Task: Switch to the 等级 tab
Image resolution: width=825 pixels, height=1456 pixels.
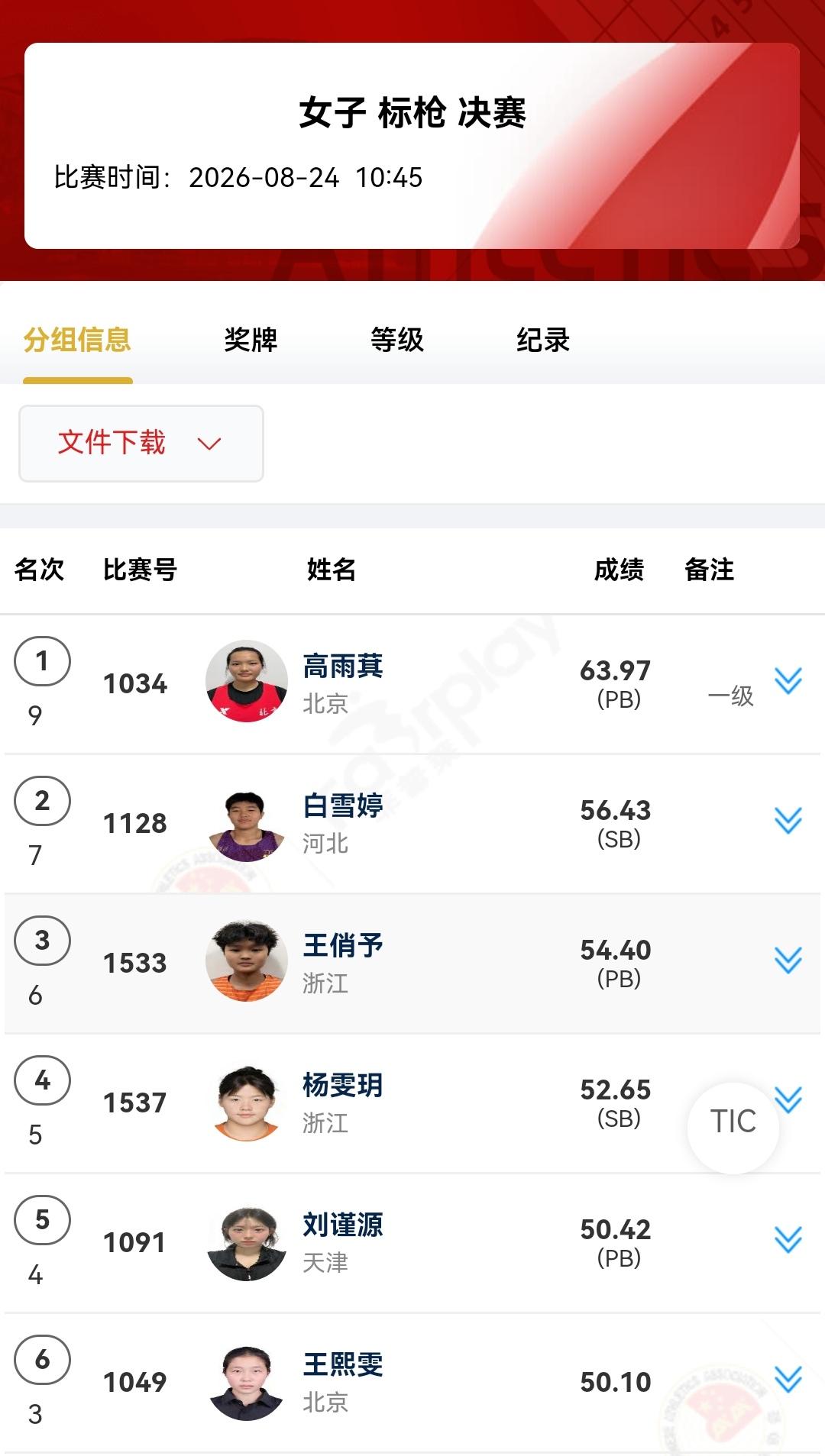Action: pyautogui.click(x=397, y=340)
